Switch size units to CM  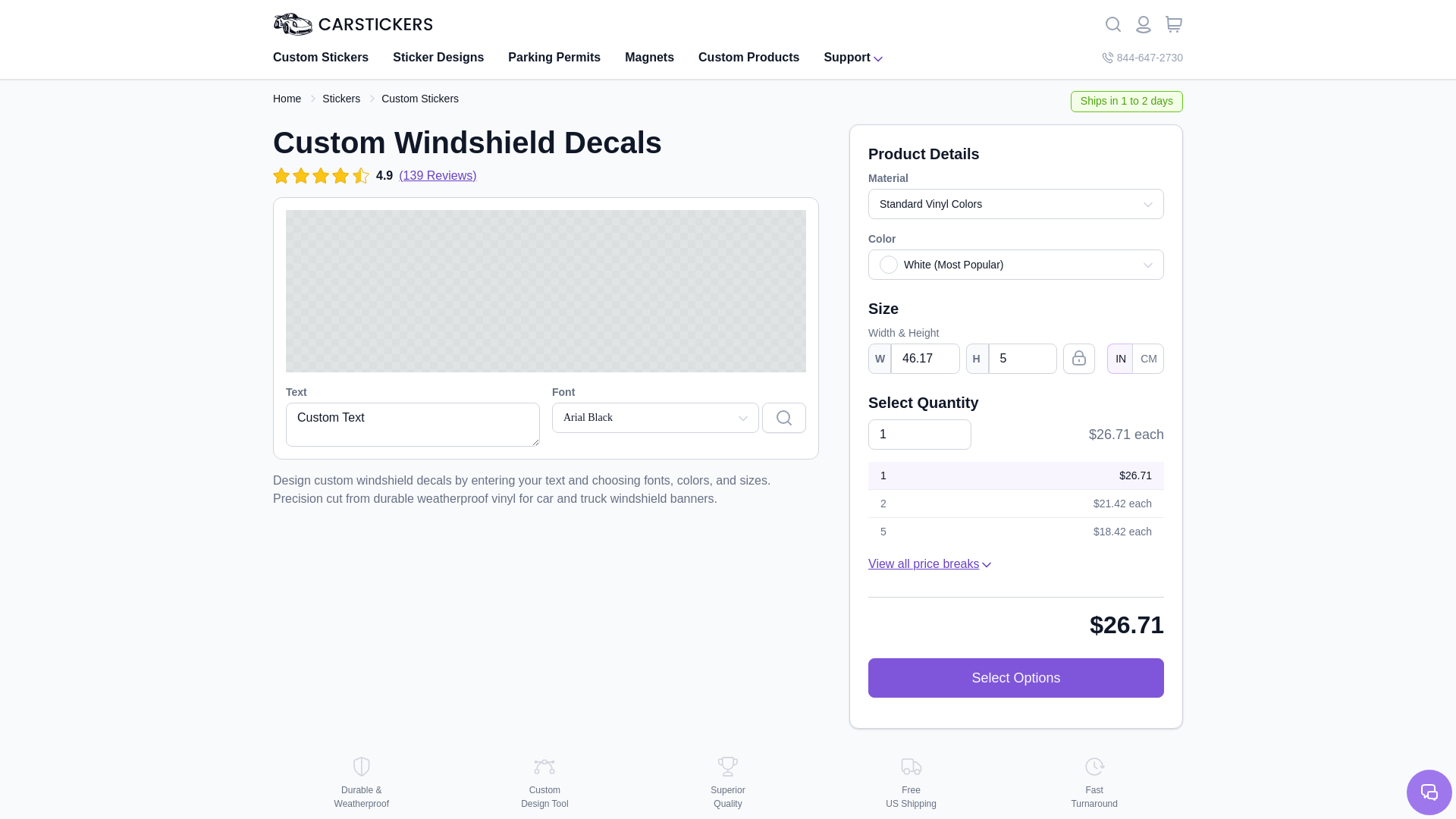point(1148,359)
